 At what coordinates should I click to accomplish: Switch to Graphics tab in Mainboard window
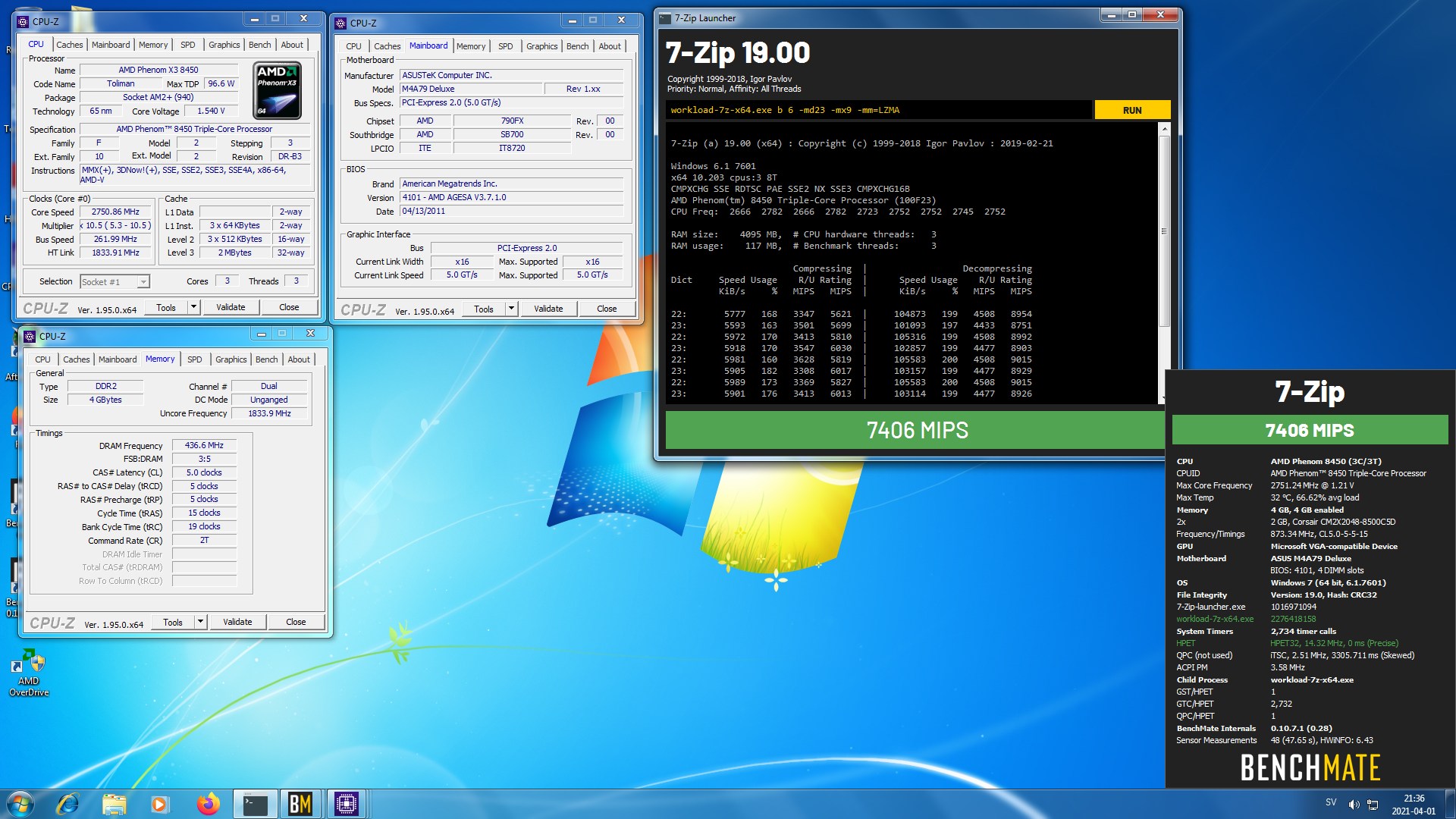coord(541,46)
